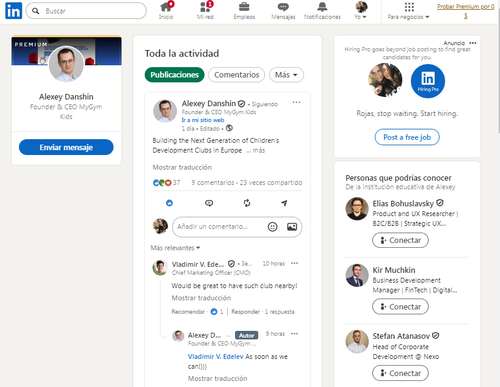This screenshot has height=387, width=500.
Task: Open Stefan Atanasov profile photo
Action: tap(357, 341)
